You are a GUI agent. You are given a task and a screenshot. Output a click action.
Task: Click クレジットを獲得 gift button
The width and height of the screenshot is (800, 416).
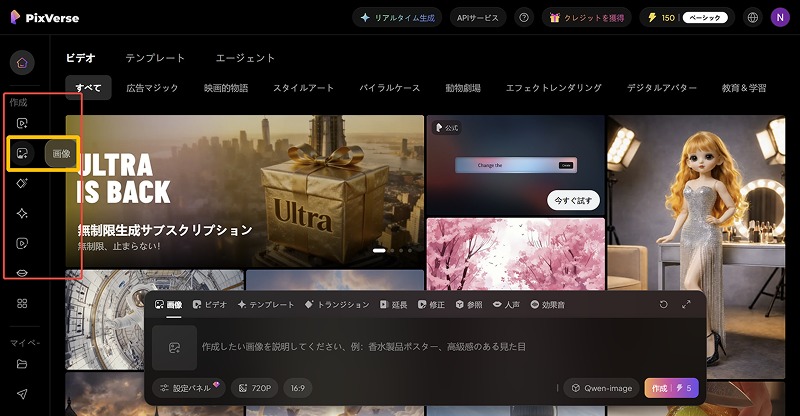(x=587, y=17)
